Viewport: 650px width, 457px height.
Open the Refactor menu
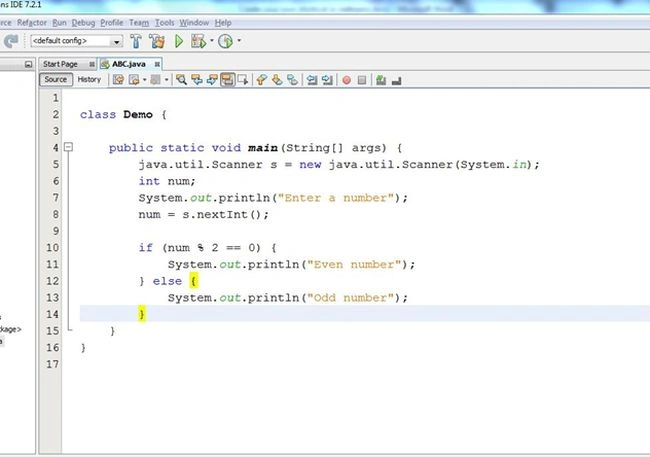[32, 23]
